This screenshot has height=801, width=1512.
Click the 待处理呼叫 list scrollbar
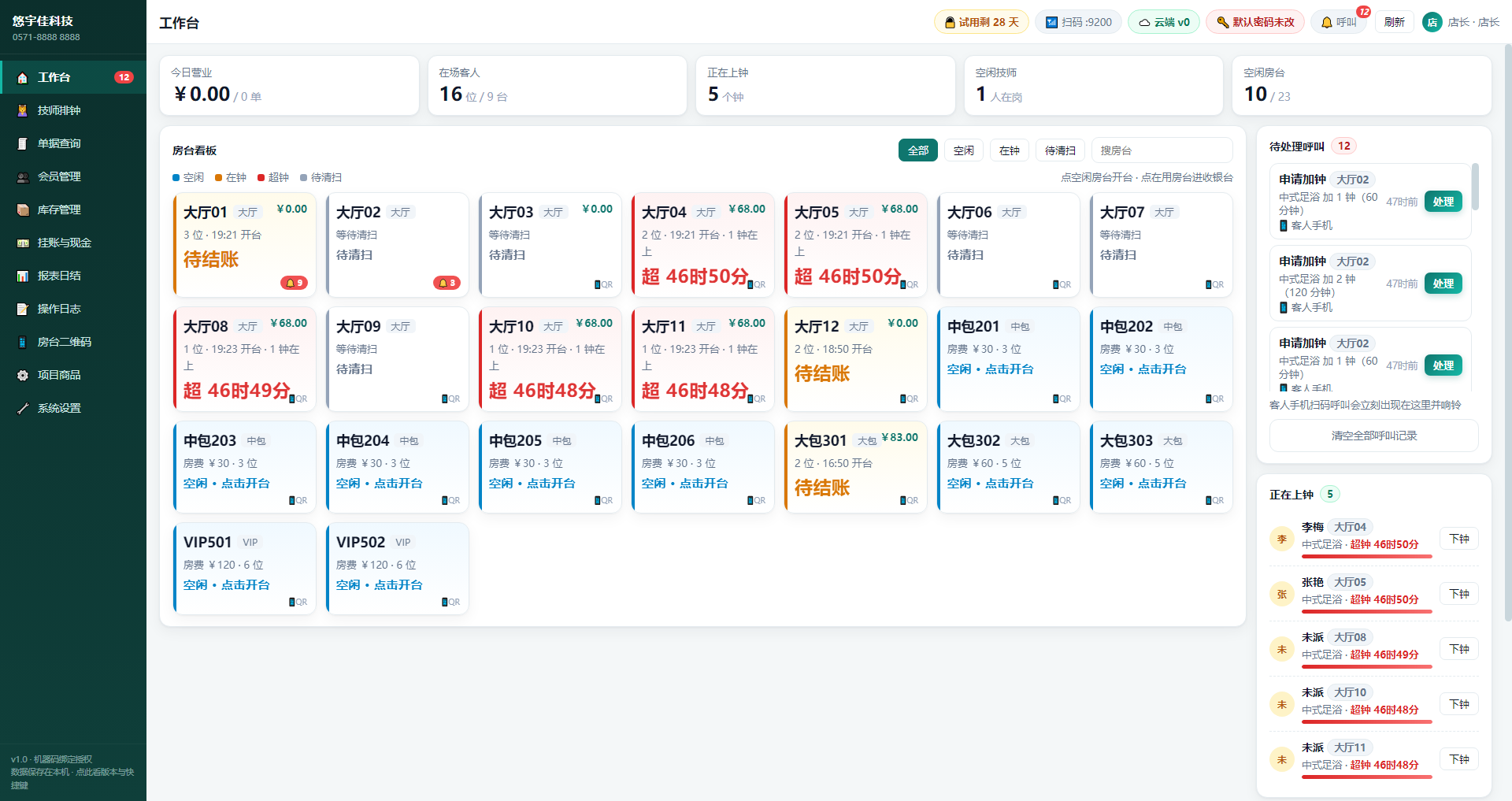click(x=1475, y=187)
